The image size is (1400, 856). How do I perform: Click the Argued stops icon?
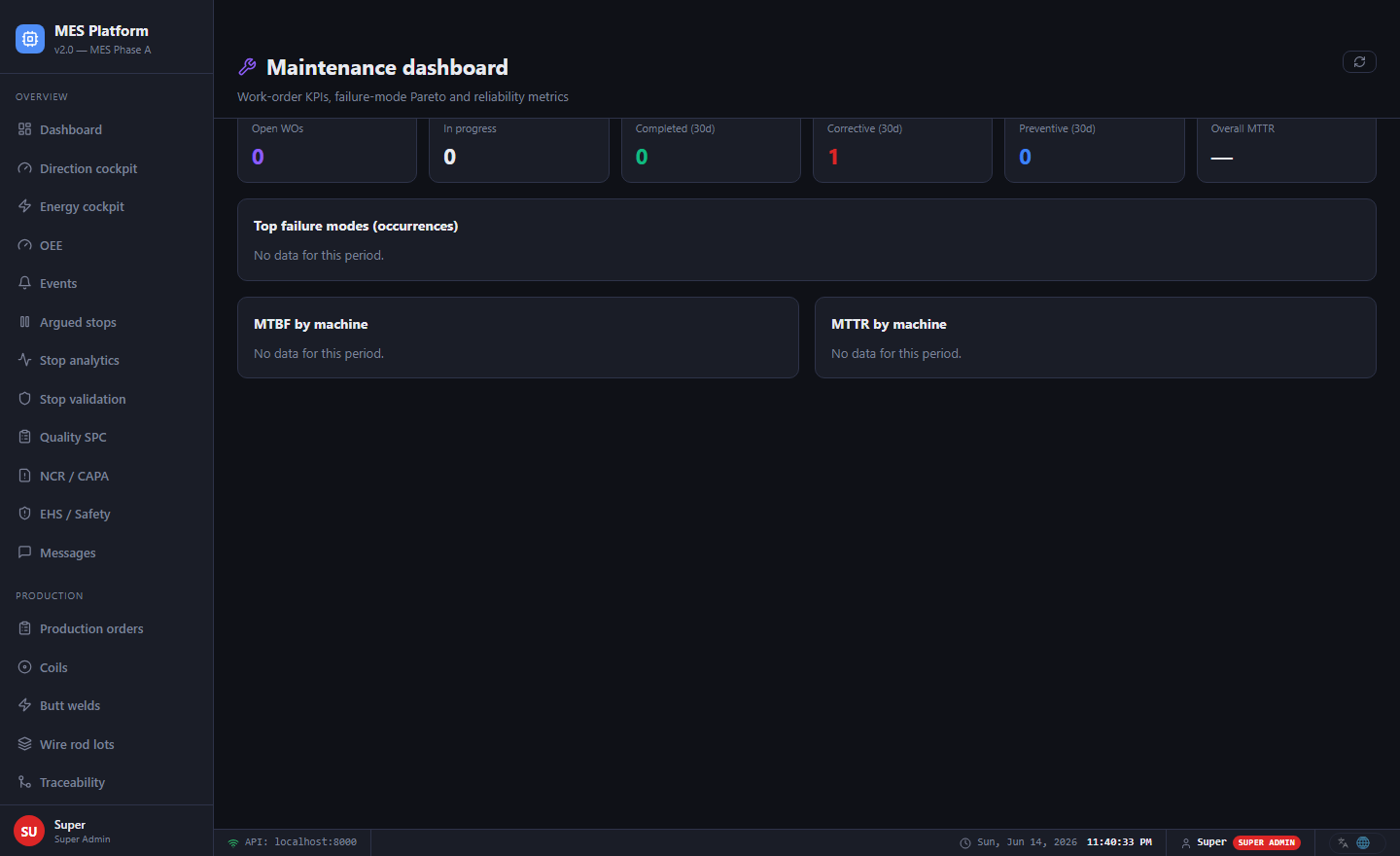coord(24,322)
